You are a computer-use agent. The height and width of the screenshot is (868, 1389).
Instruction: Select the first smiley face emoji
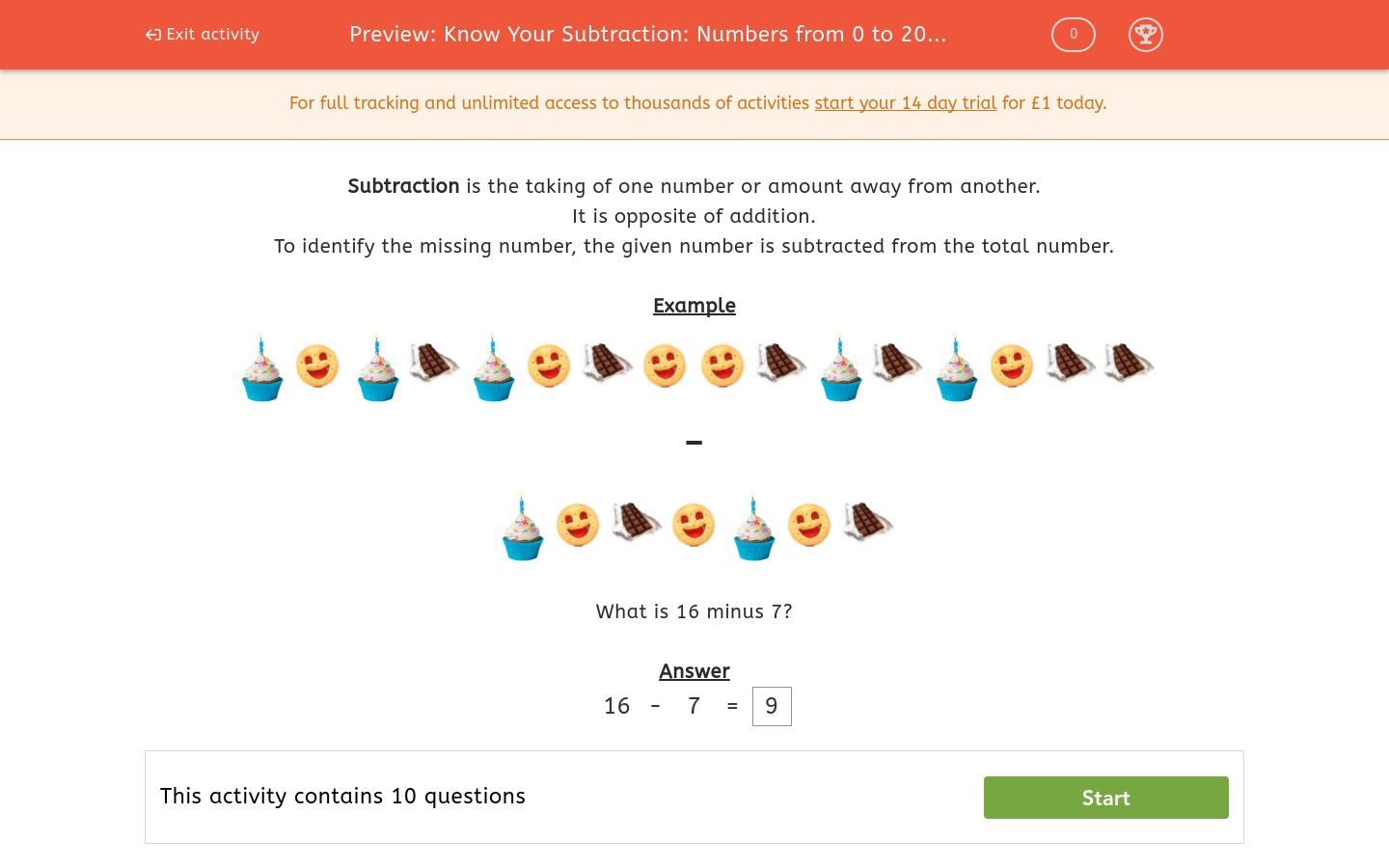point(318,366)
